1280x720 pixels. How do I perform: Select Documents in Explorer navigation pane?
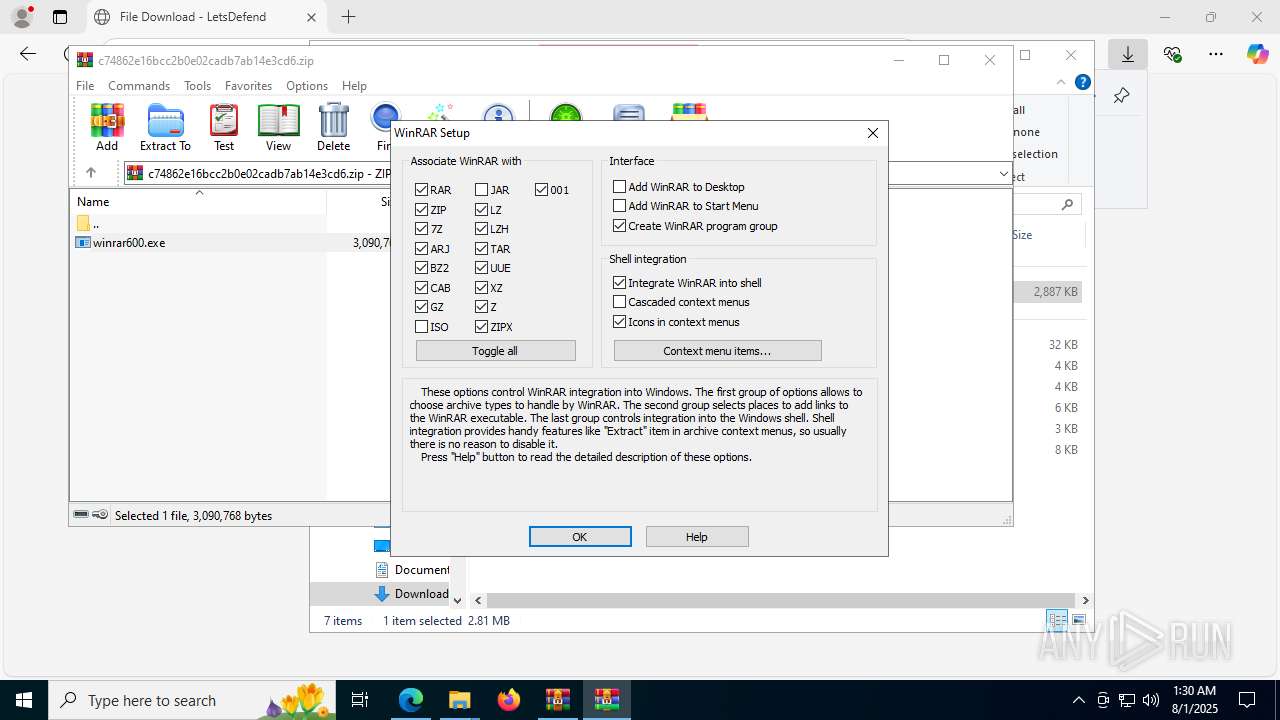413,570
